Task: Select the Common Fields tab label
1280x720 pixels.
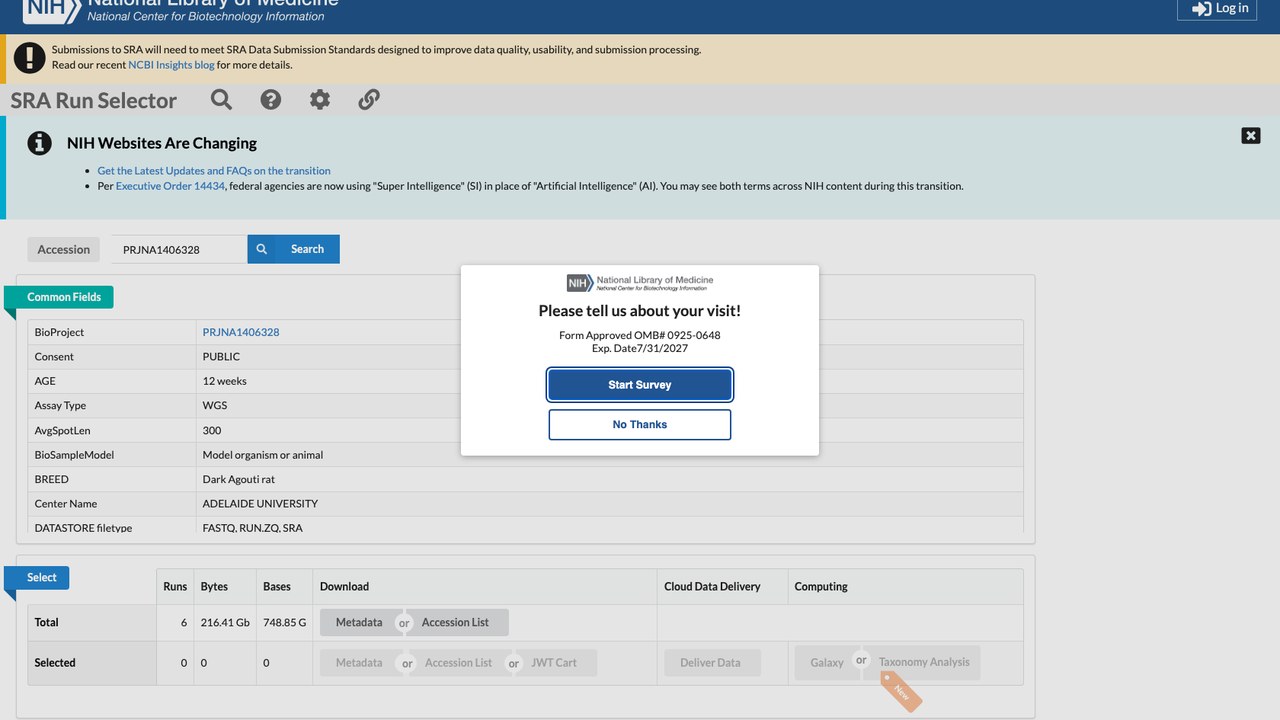Action: [64, 297]
